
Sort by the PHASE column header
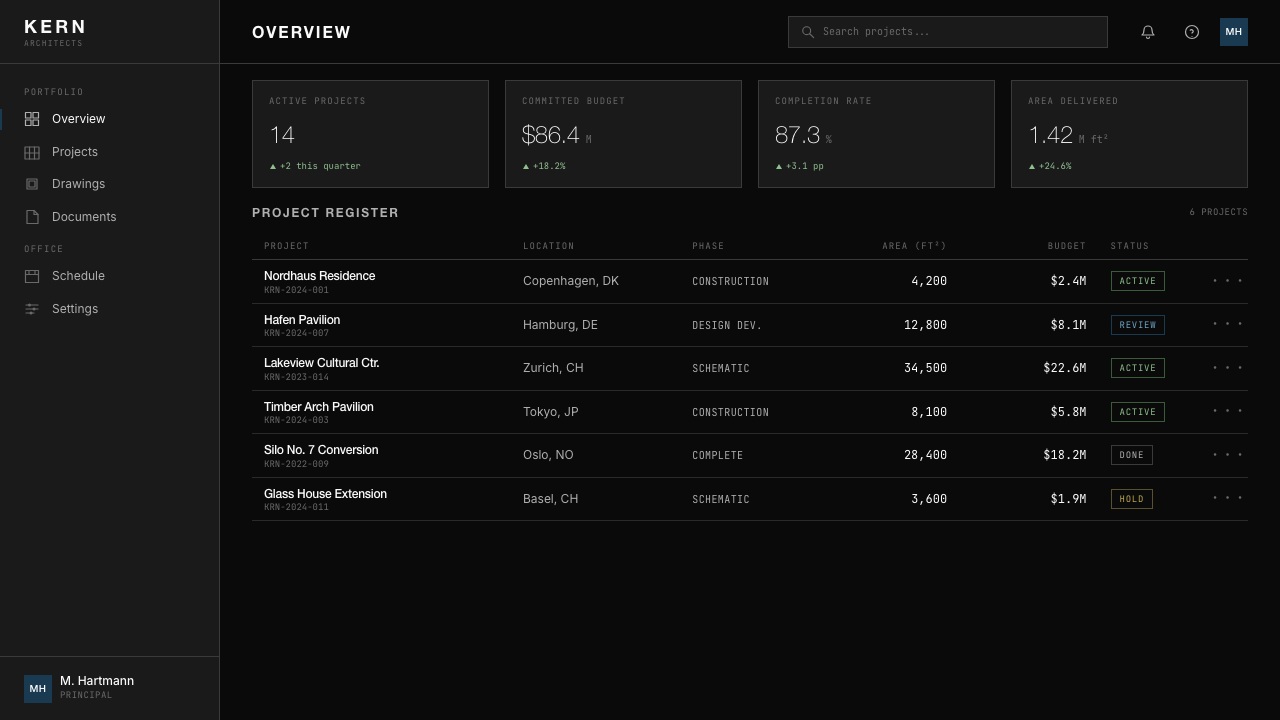[708, 246]
